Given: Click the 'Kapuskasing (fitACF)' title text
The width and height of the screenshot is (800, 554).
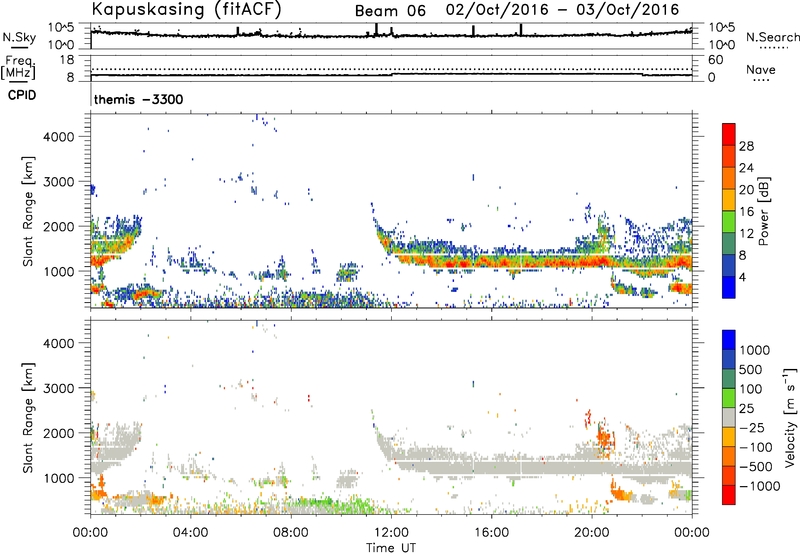Looking at the screenshot, I should click(x=186, y=10).
